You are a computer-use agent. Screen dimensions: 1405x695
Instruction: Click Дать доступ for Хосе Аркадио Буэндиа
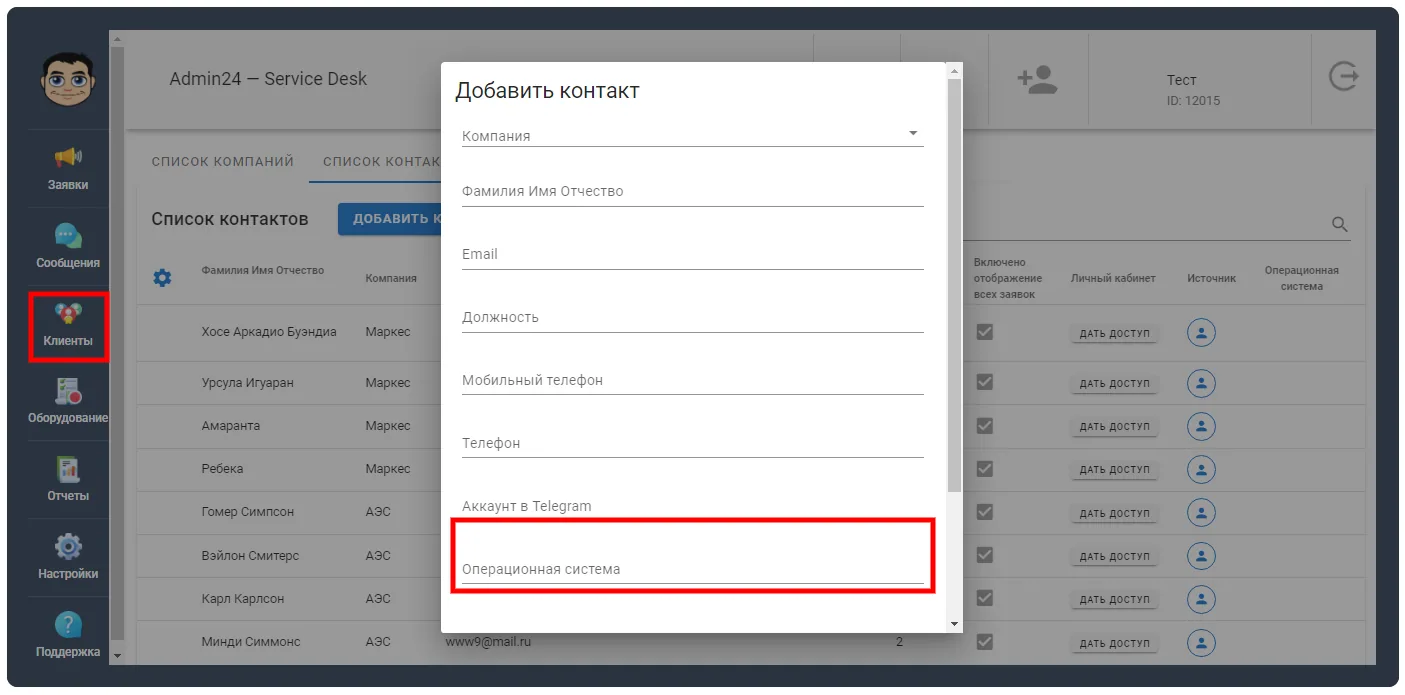1114,333
